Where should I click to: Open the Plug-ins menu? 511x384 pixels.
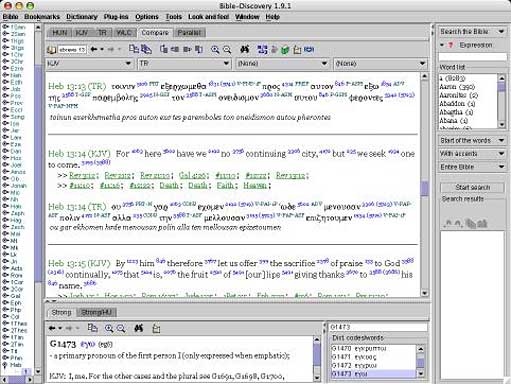click(x=116, y=17)
